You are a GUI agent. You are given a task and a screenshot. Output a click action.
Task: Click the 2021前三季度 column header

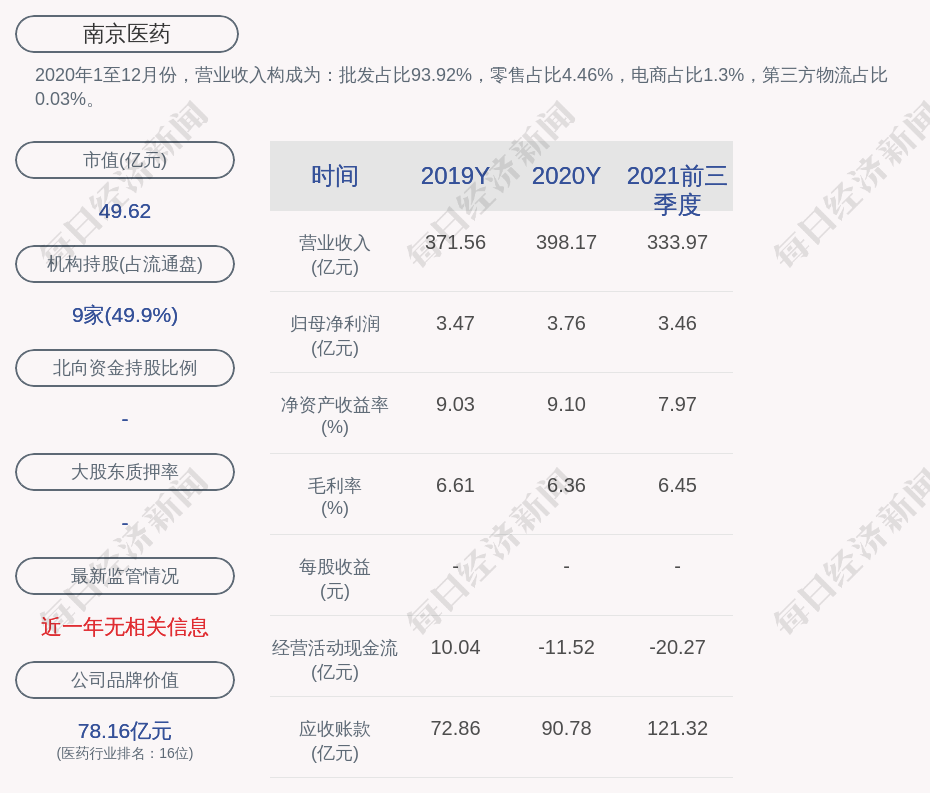tap(677, 190)
